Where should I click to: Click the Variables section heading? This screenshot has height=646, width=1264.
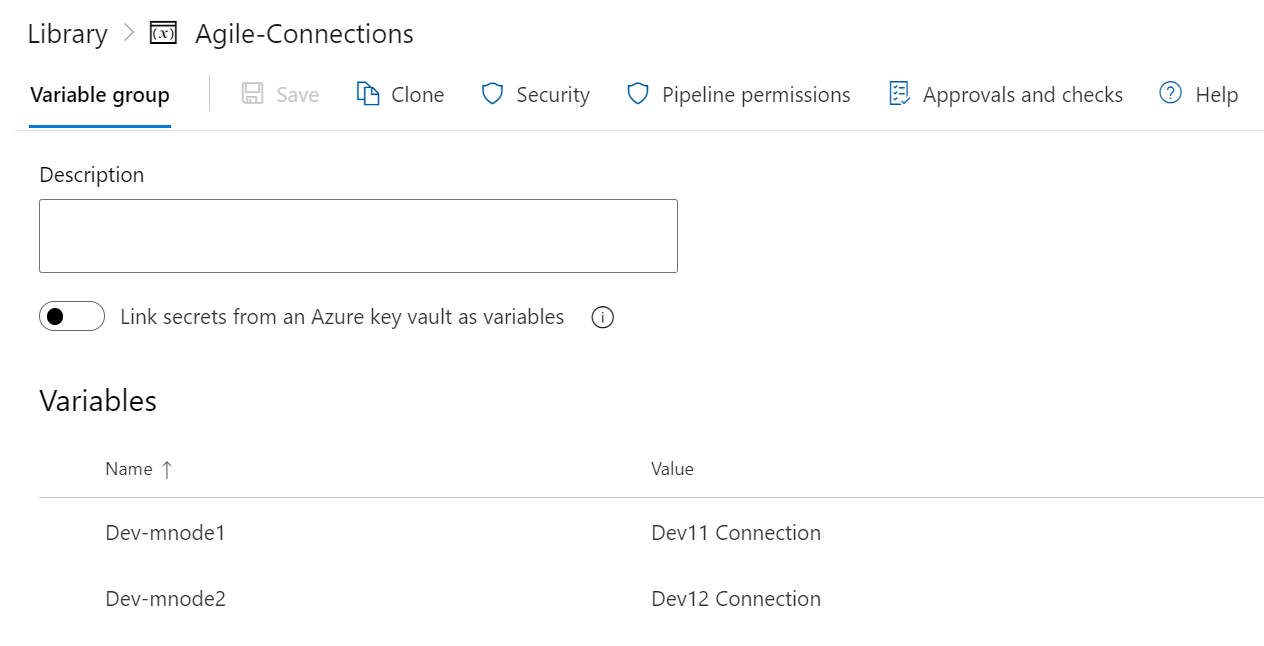point(98,401)
